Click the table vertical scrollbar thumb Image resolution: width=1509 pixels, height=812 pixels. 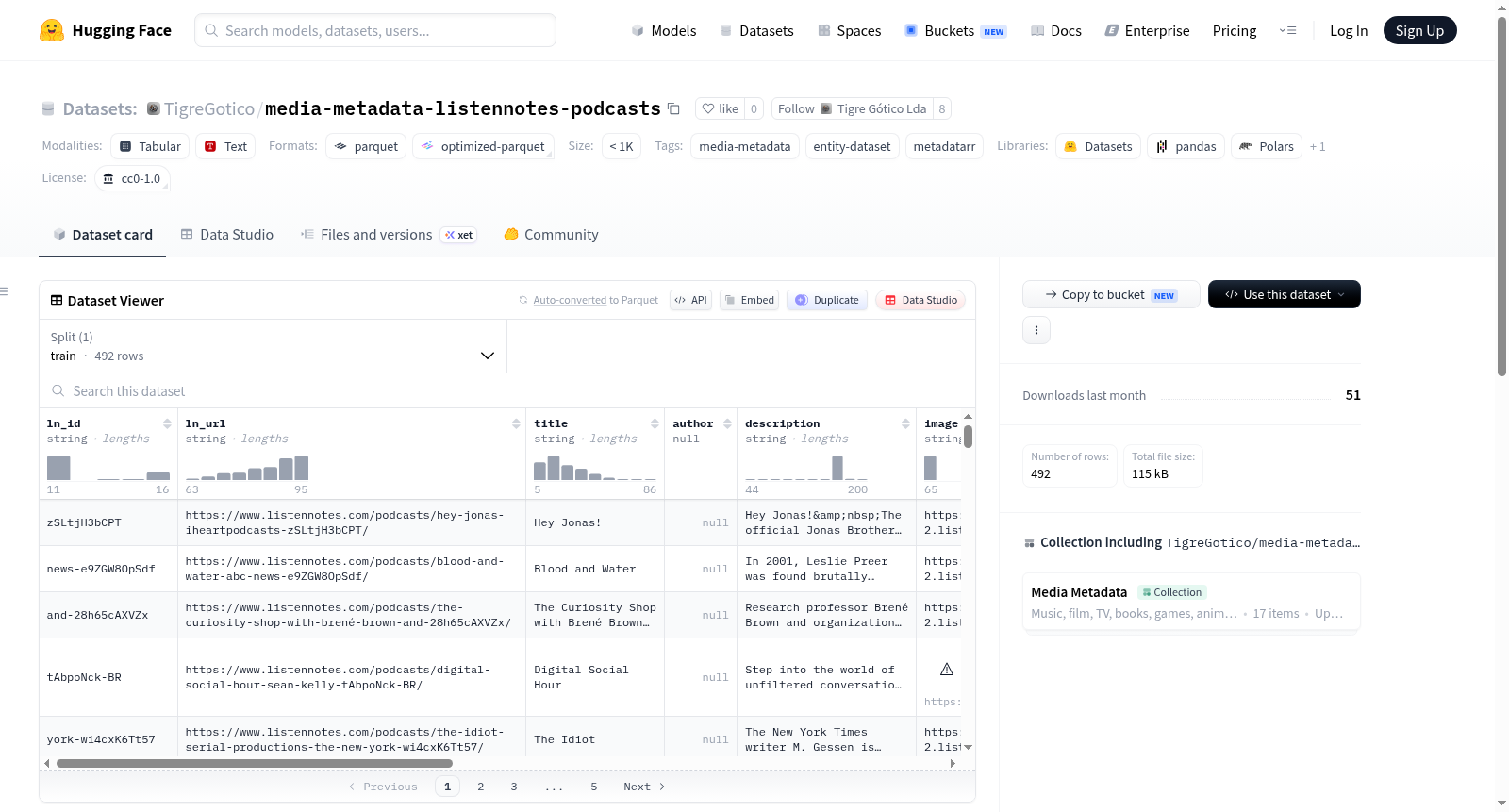tap(968, 437)
